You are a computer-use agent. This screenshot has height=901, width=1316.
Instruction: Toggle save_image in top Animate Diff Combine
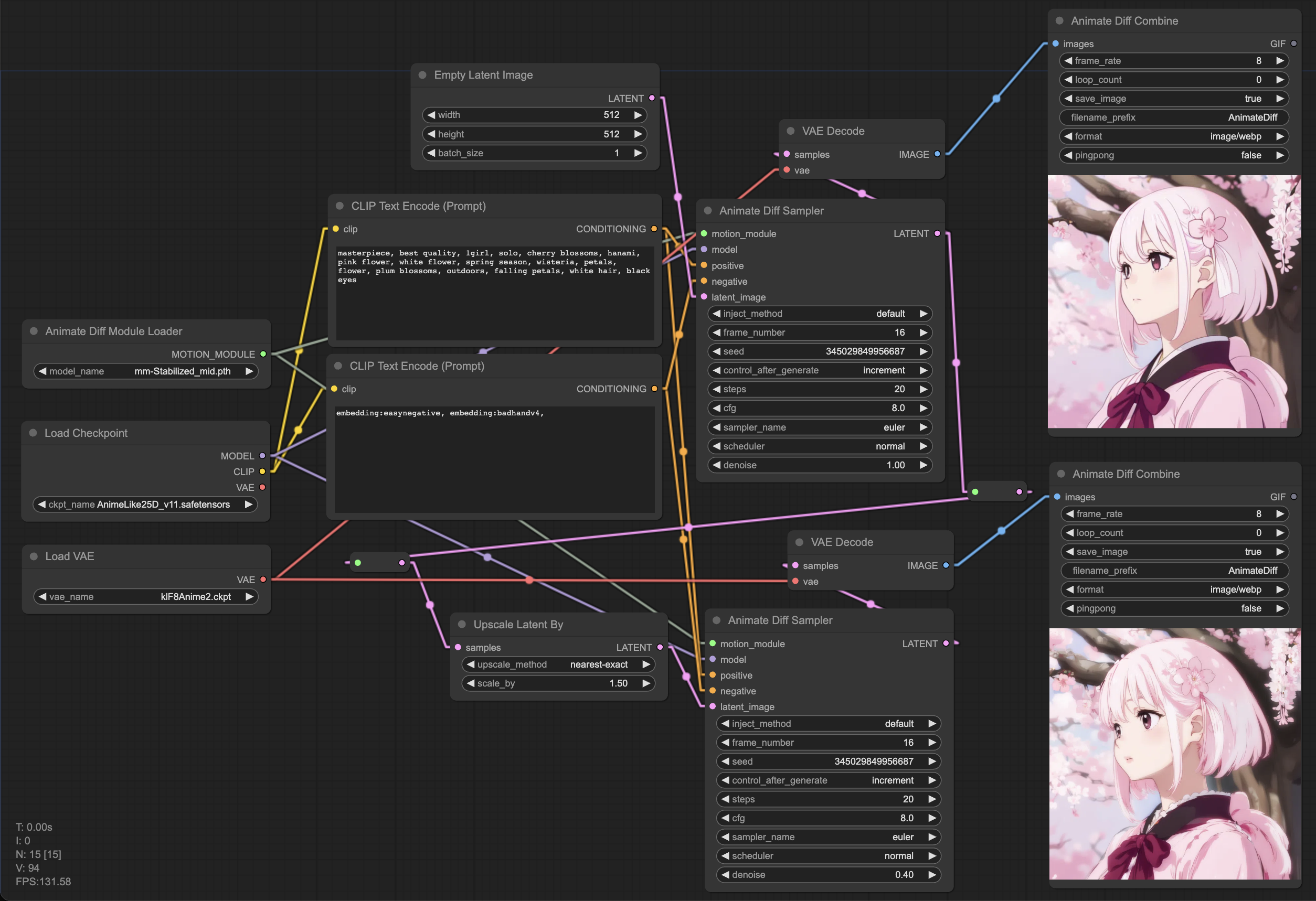1173,99
